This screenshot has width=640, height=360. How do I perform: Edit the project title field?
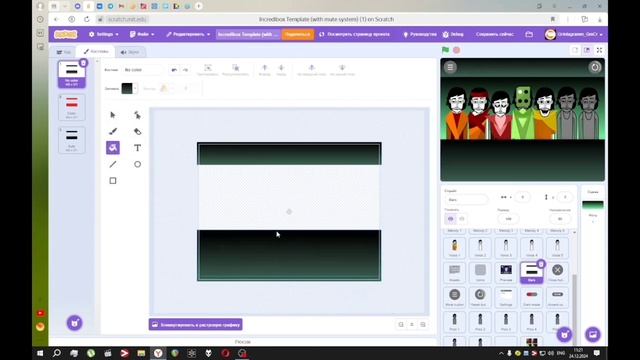(248, 34)
